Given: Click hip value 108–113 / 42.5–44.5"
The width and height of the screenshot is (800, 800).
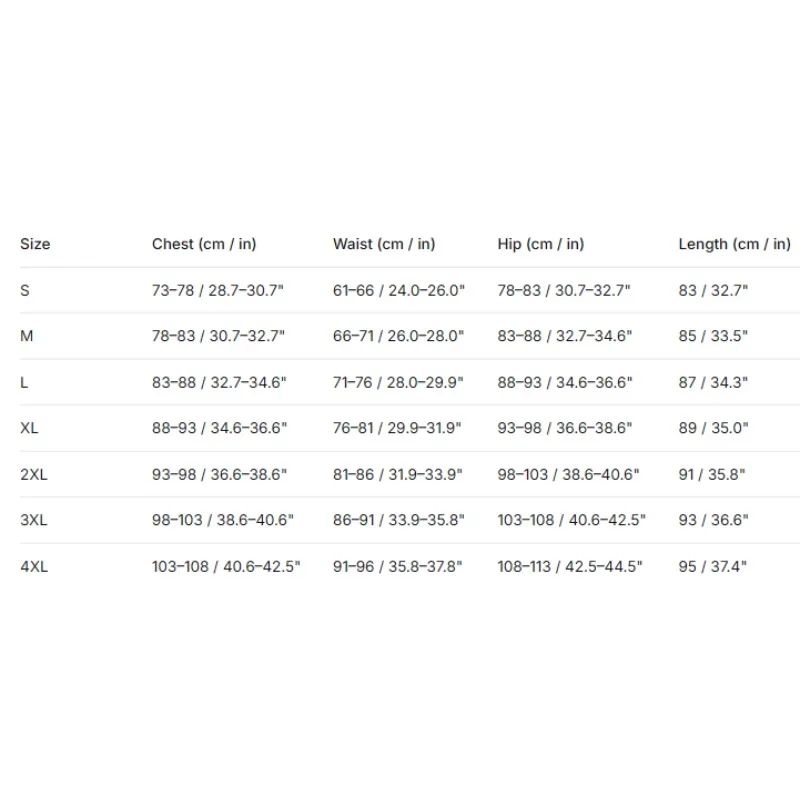Looking at the screenshot, I should click(x=570, y=566).
